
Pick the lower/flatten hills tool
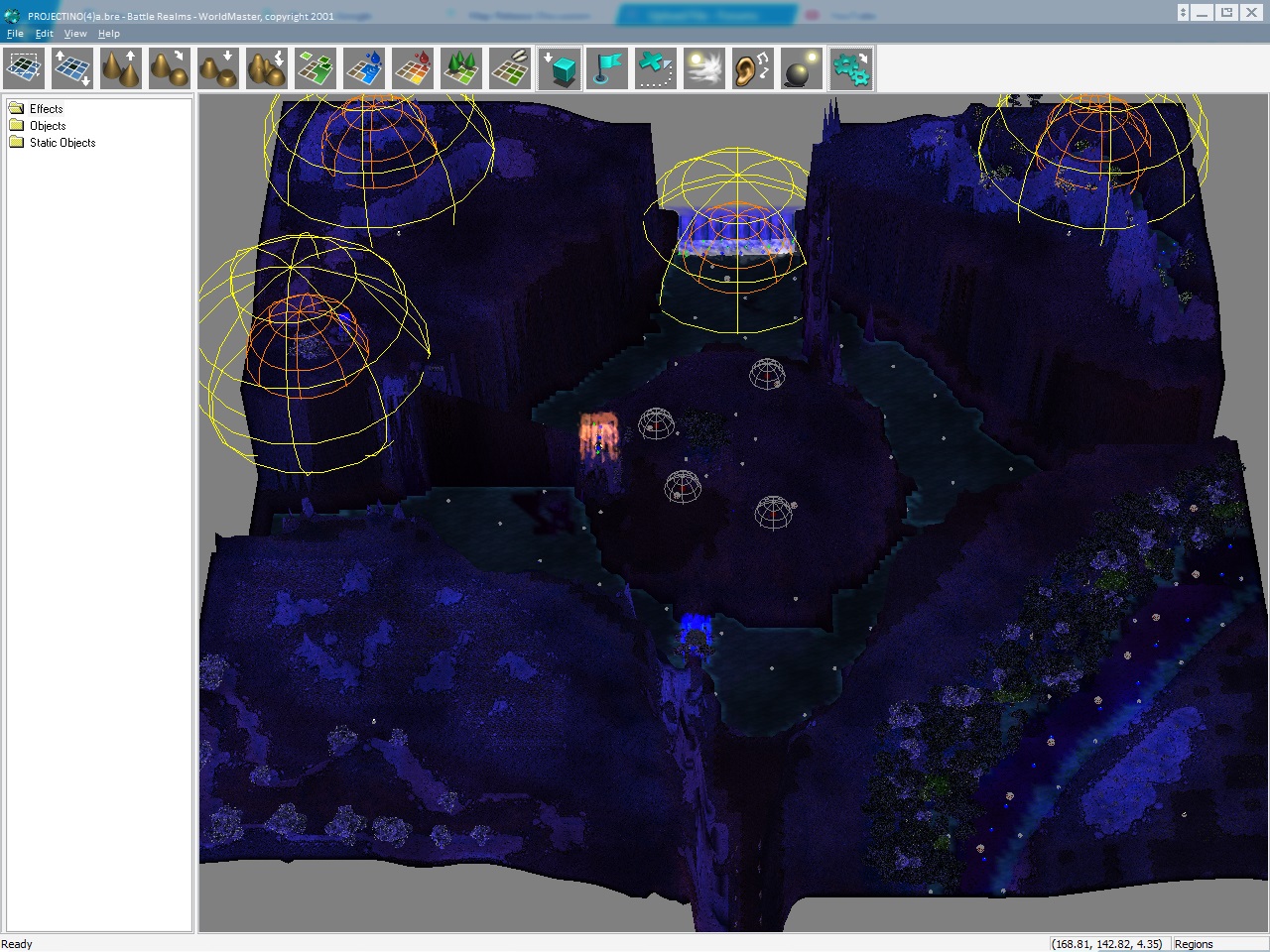pyautogui.click(x=218, y=68)
